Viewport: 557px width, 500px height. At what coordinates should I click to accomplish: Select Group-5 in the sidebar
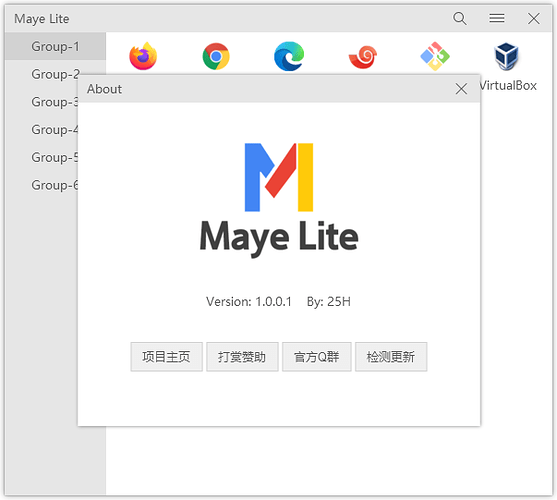point(42,157)
